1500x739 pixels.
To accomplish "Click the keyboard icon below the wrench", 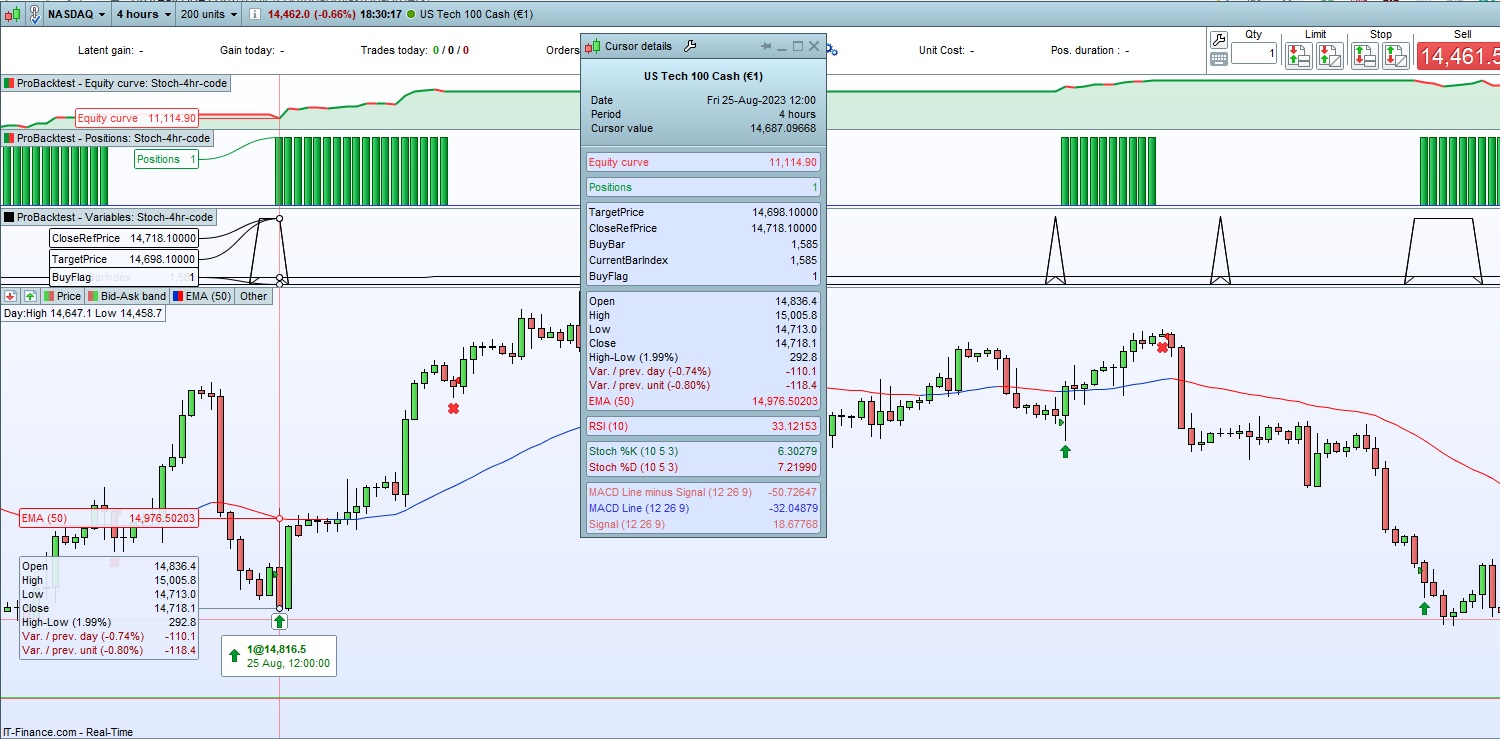I will 1218,59.
